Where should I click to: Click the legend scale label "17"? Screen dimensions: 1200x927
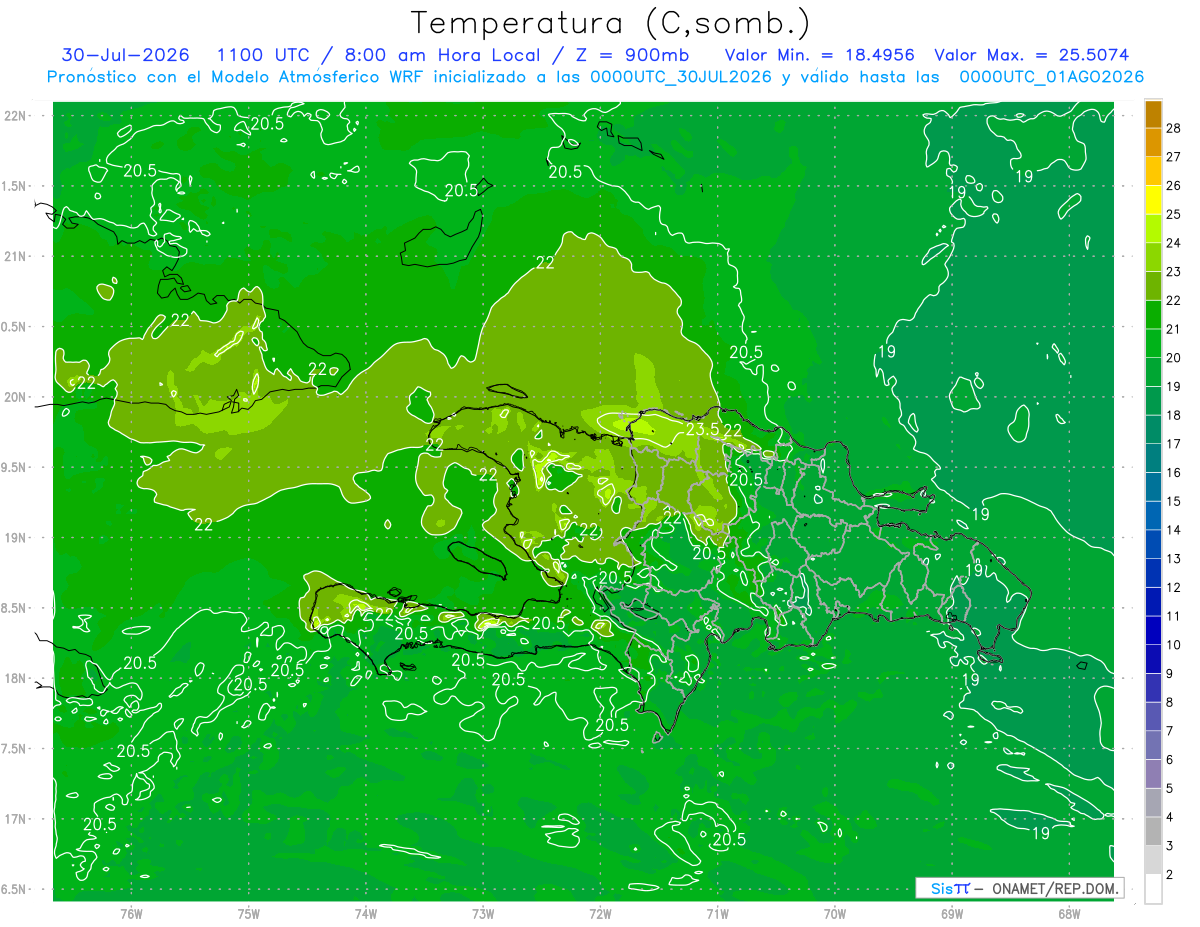point(1174,444)
